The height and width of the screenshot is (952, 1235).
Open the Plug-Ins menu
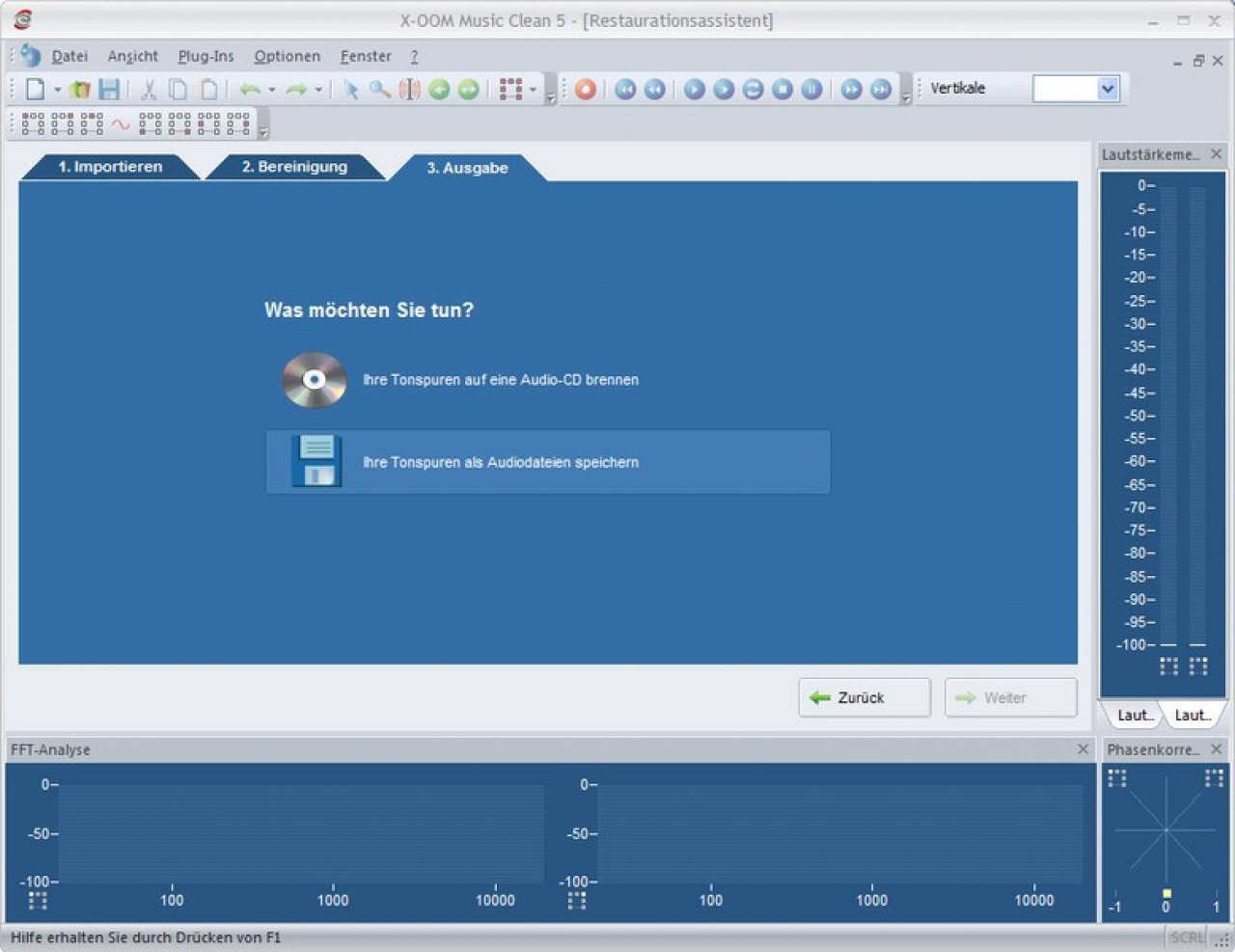click(x=206, y=56)
